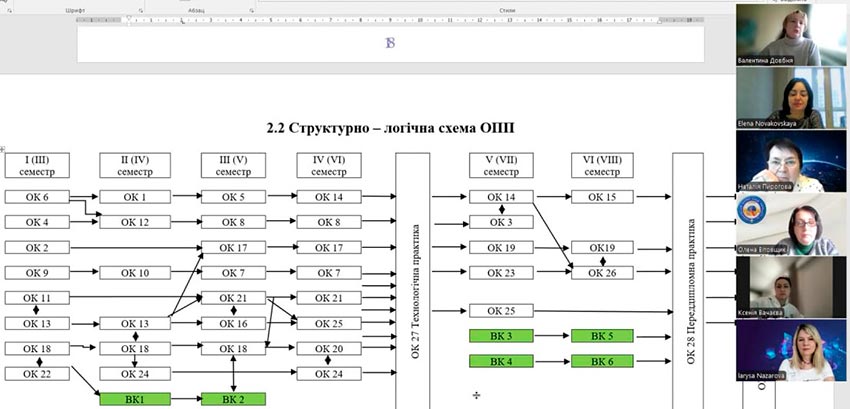
Task: Click the Стили group label in the ribbon
Action: coord(507,9)
